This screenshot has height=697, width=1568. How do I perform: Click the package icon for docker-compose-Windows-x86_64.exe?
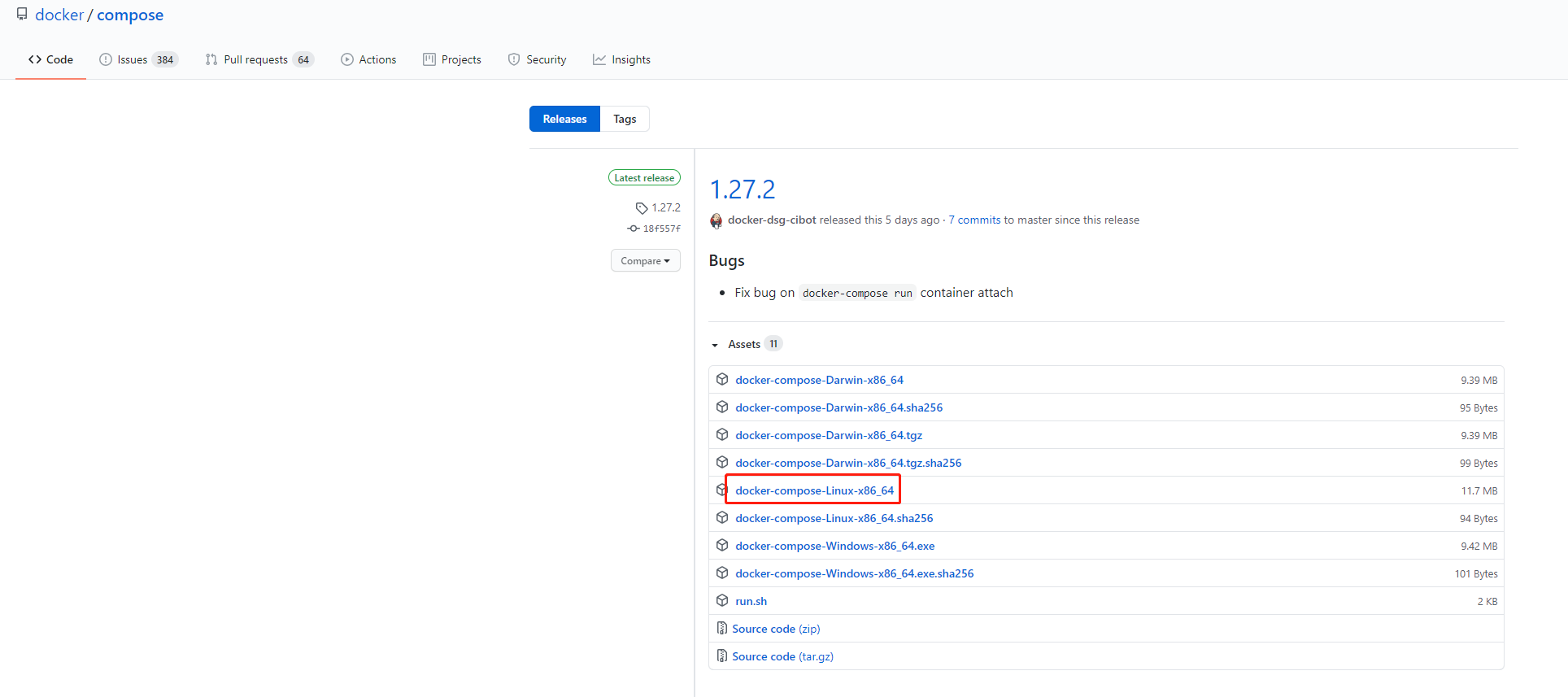tap(722, 545)
